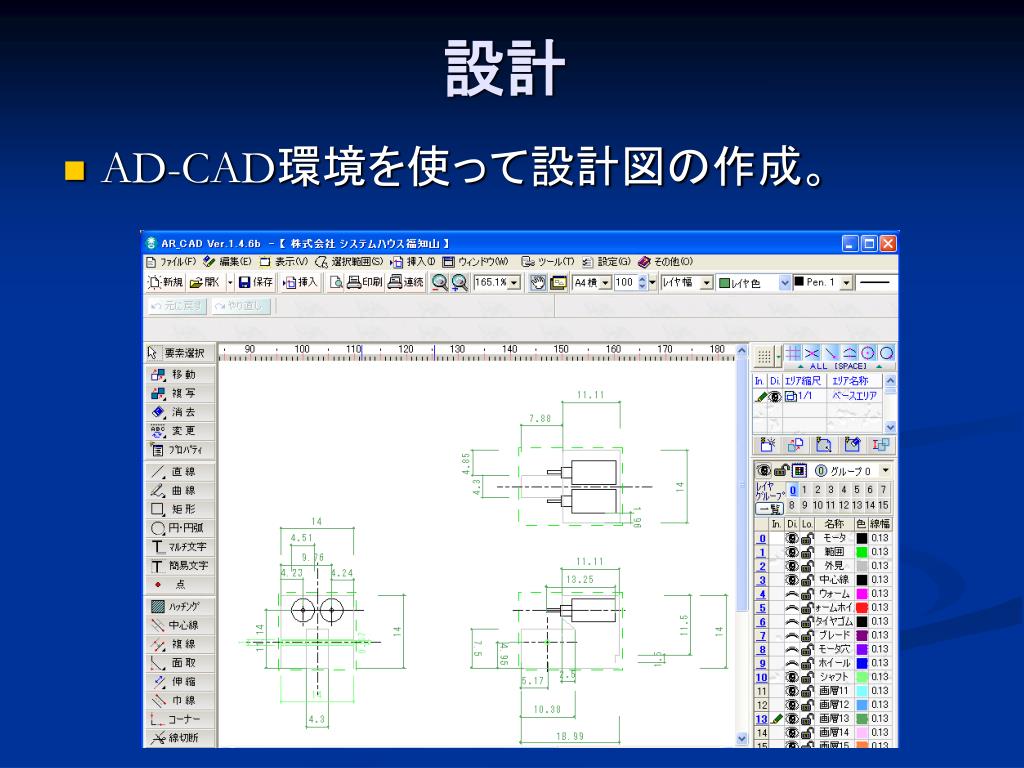Enable the grid snap icon
1024x768 pixels.
tap(793, 353)
